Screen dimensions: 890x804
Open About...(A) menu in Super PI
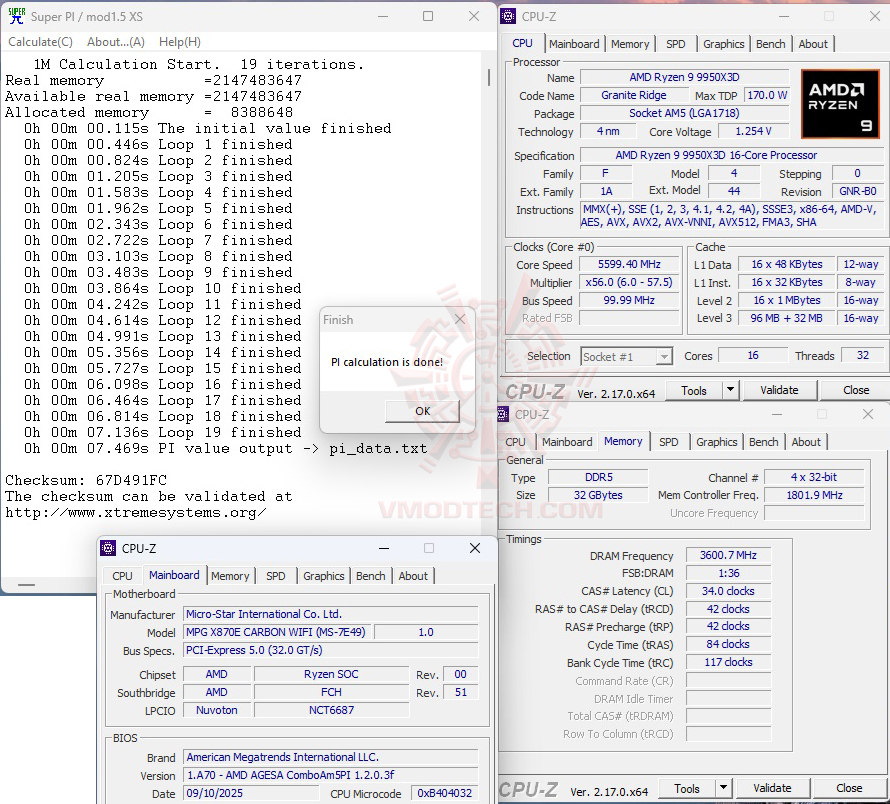point(116,41)
